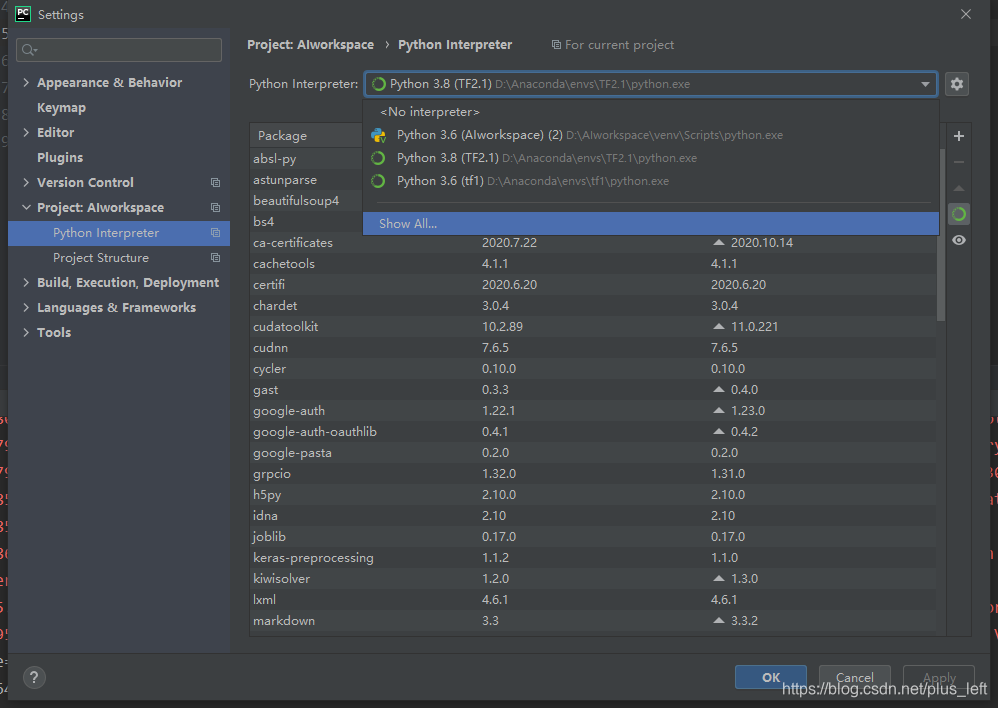Select the h5py package row
Screen dimensions: 998x708
(x=593, y=495)
